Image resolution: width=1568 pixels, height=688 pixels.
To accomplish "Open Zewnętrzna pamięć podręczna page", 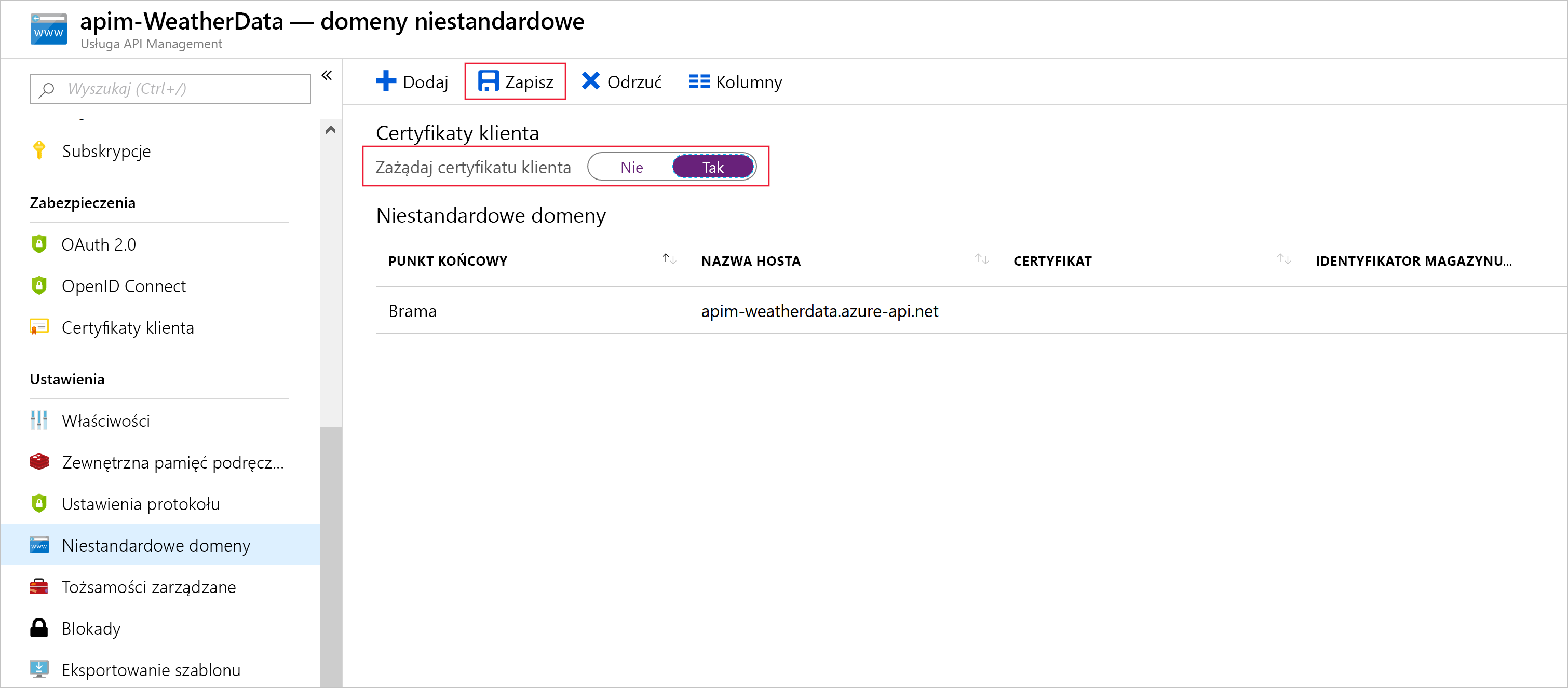I will point(173,462).
